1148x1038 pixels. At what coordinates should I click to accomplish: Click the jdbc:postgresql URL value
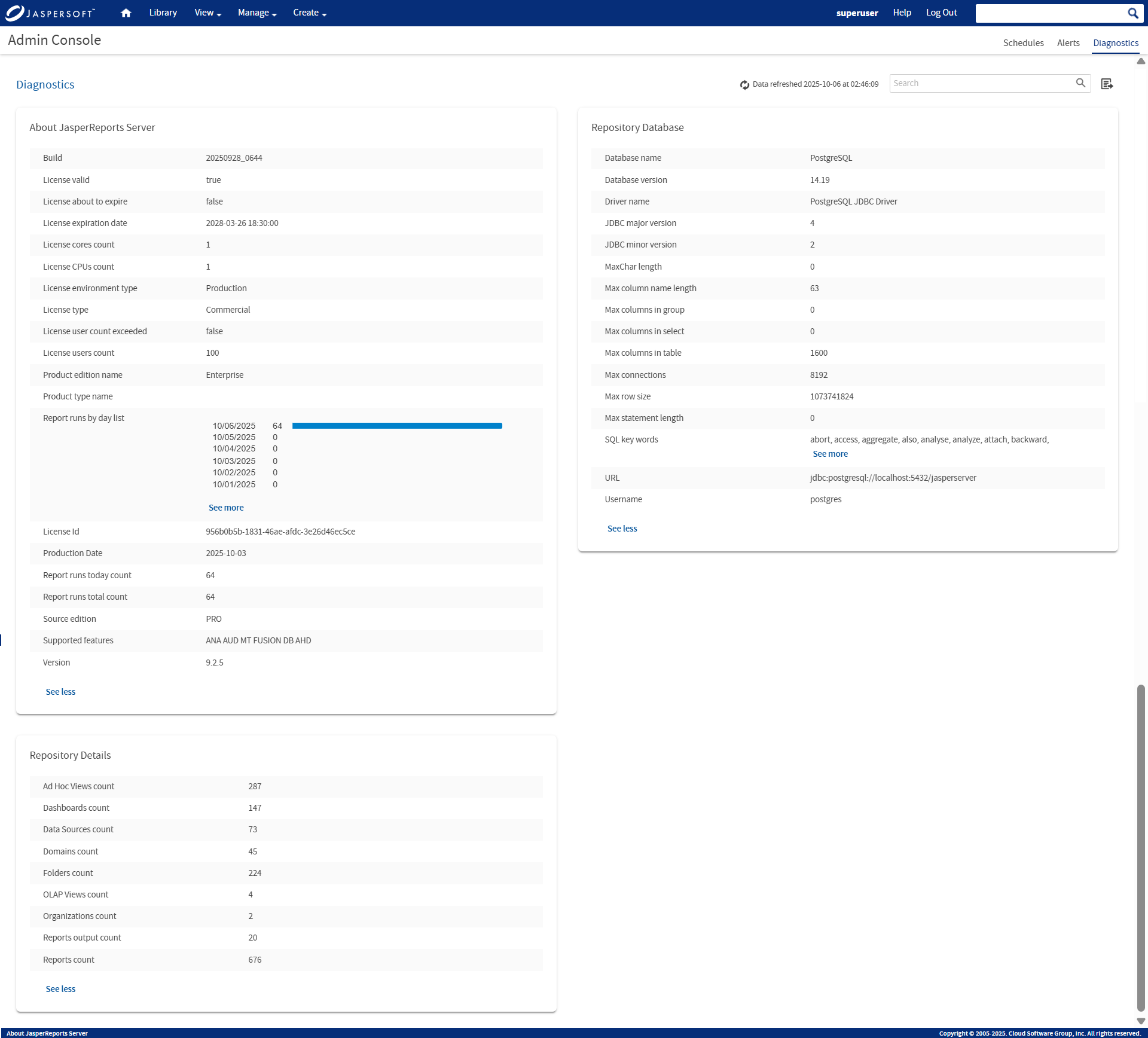click(893, 478)
